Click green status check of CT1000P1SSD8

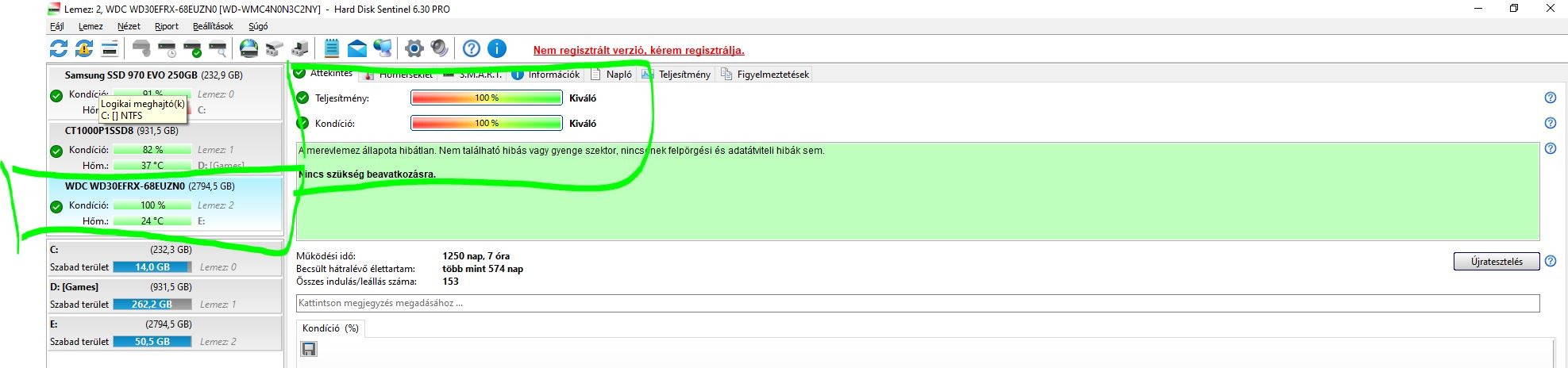56,151
